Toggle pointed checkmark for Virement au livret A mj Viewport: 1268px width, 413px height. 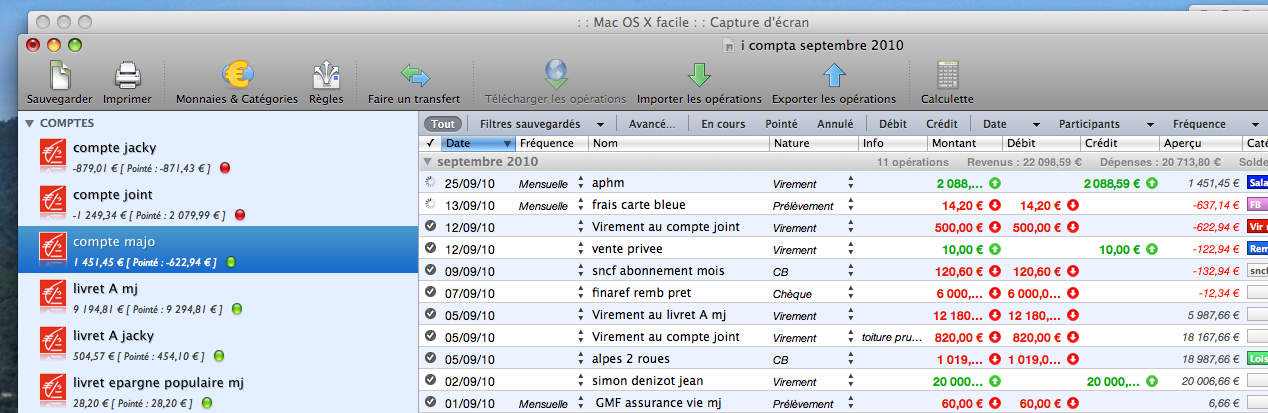(430, 314)
